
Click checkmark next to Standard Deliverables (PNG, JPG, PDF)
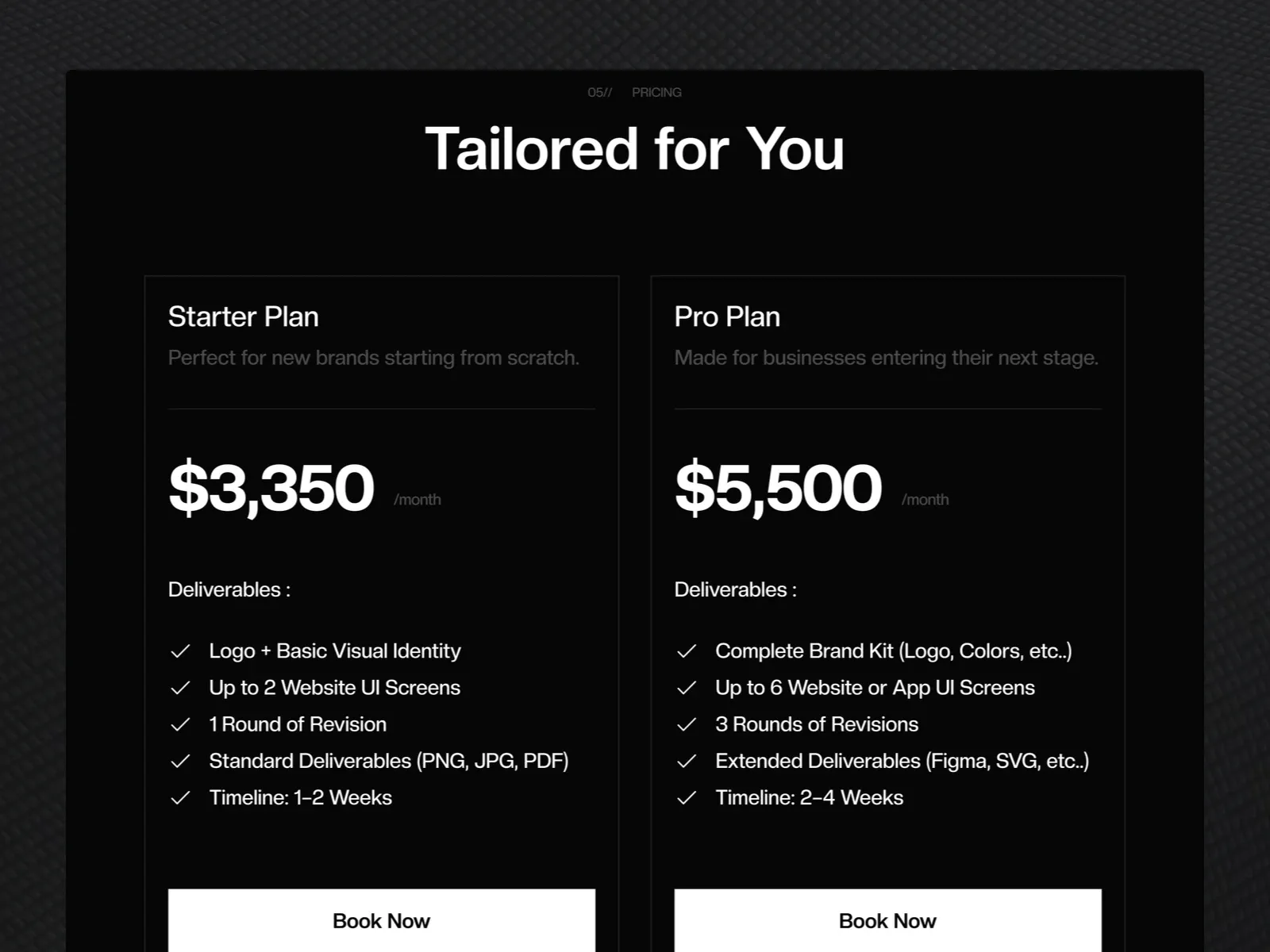coord(180,761)
